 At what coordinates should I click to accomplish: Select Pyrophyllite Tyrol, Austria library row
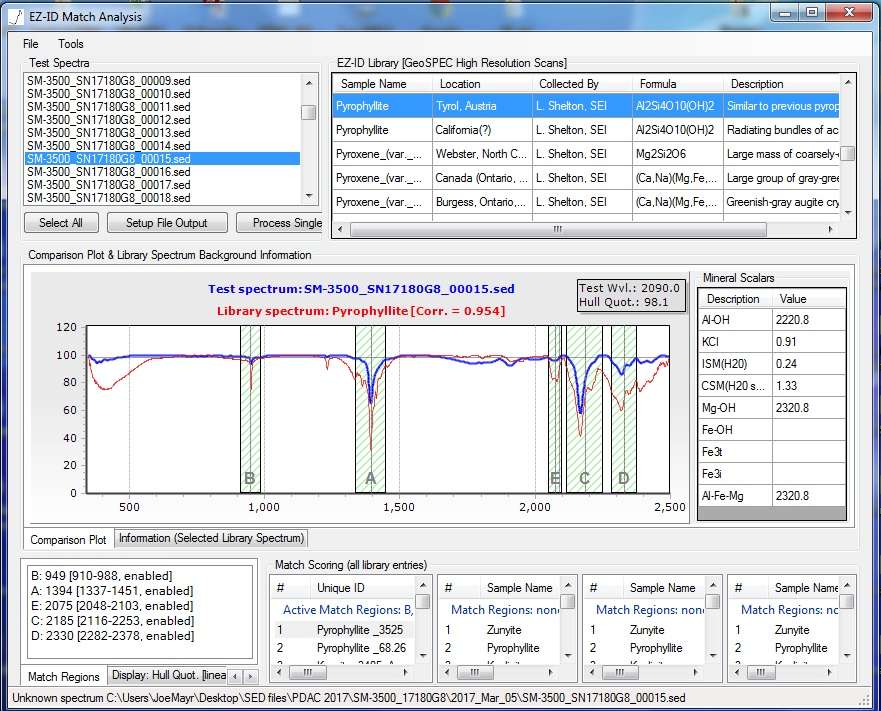click(x=585, y=106)
